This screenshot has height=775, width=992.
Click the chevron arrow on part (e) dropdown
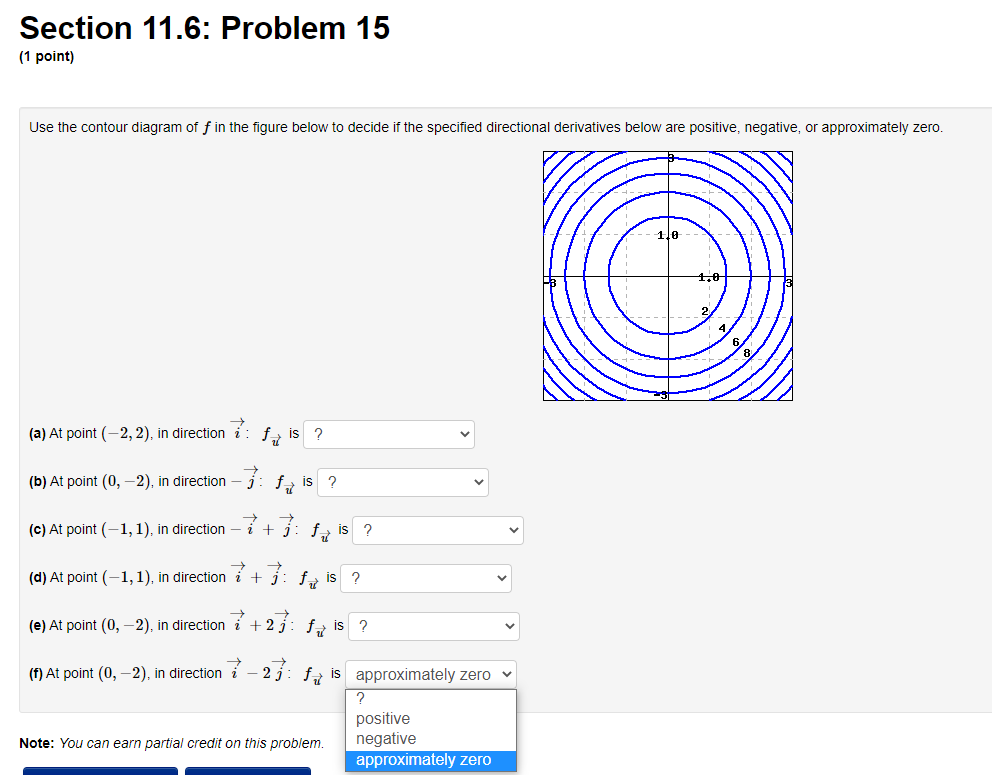click(506, 626)
